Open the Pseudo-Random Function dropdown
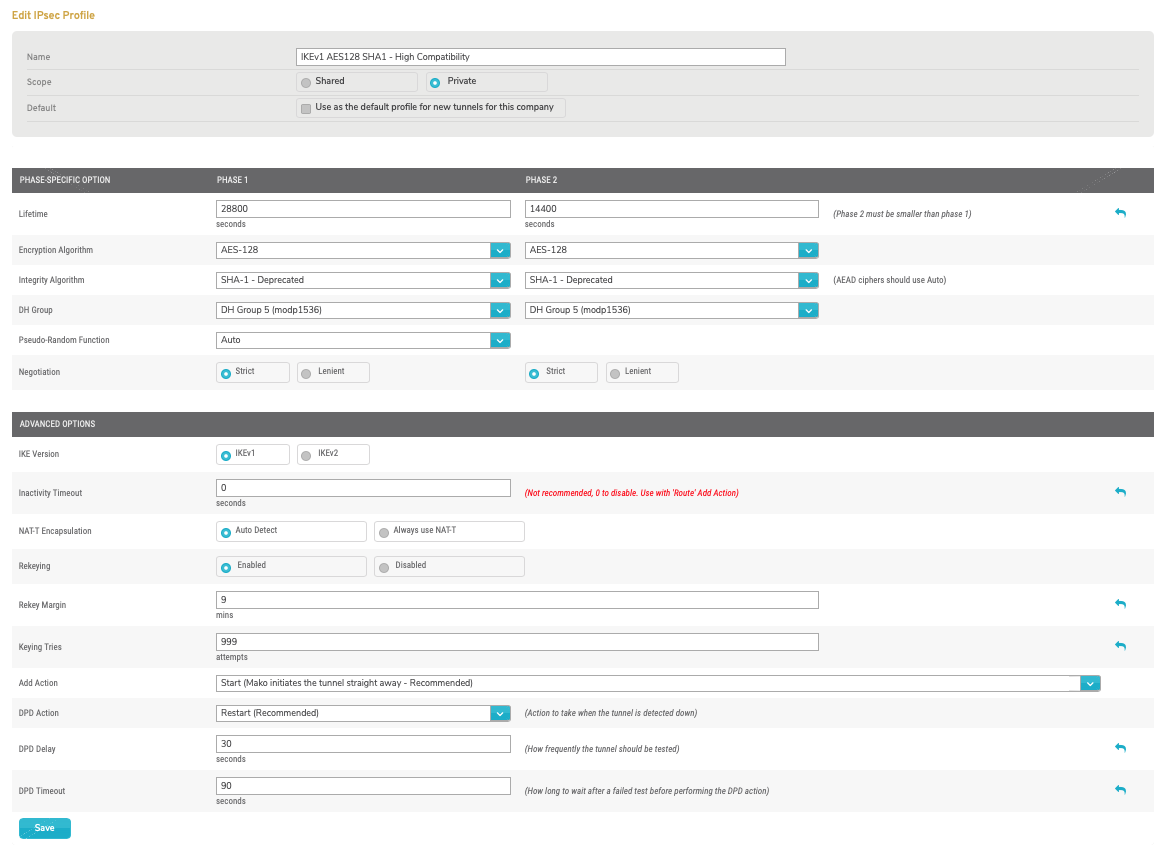This screenshot has height=856, width=1170. tap(499, 340)
